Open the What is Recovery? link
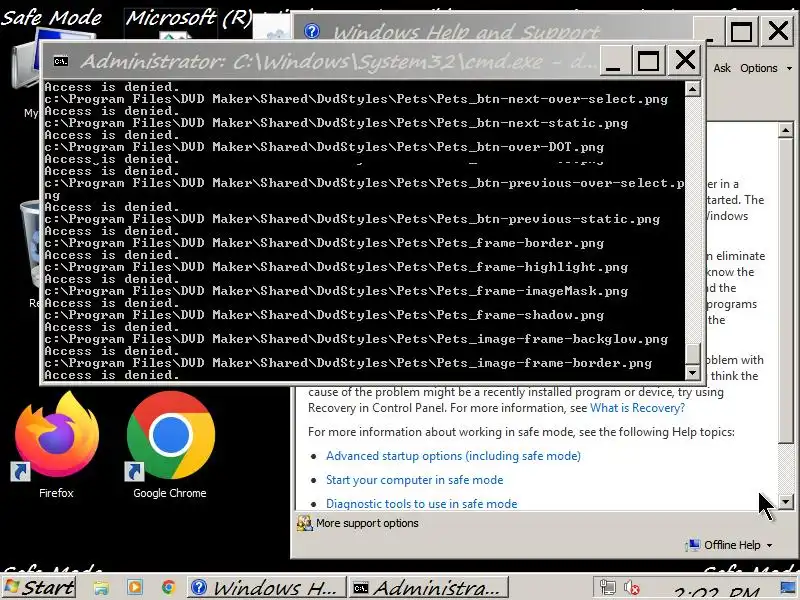 pos(637,408)
